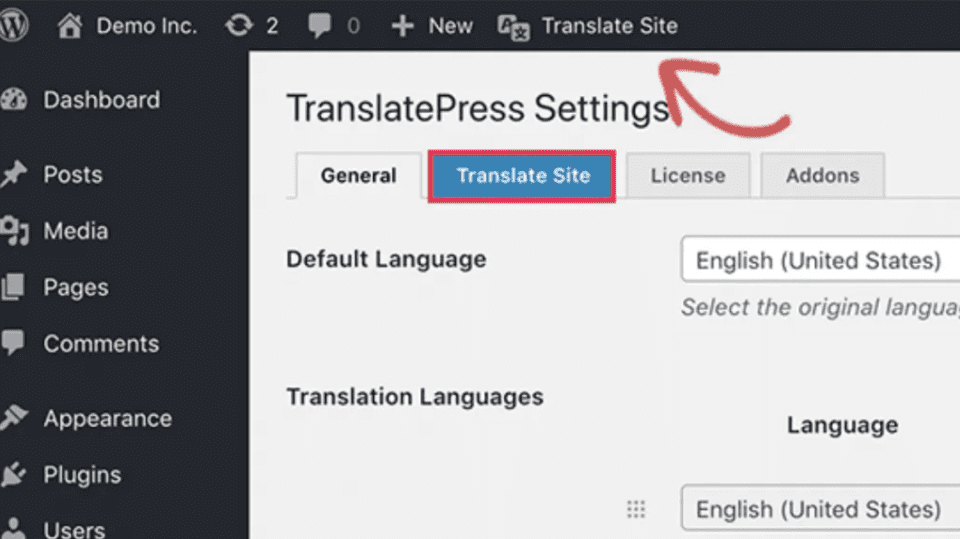The width and height of the screenshot is (960, 539).
Task: Click the translate icon in admin bar
Action: [x=513, y=28]
